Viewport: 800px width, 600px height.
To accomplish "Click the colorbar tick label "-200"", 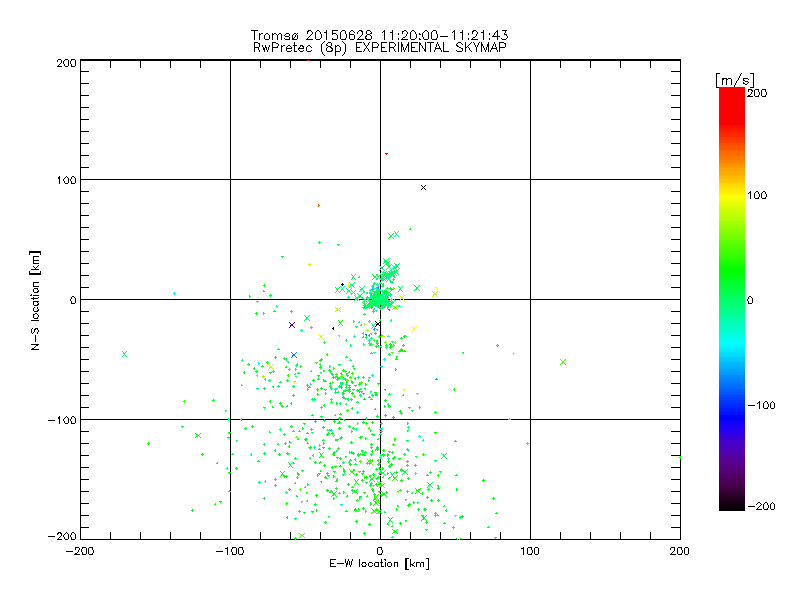I will 761,507.
